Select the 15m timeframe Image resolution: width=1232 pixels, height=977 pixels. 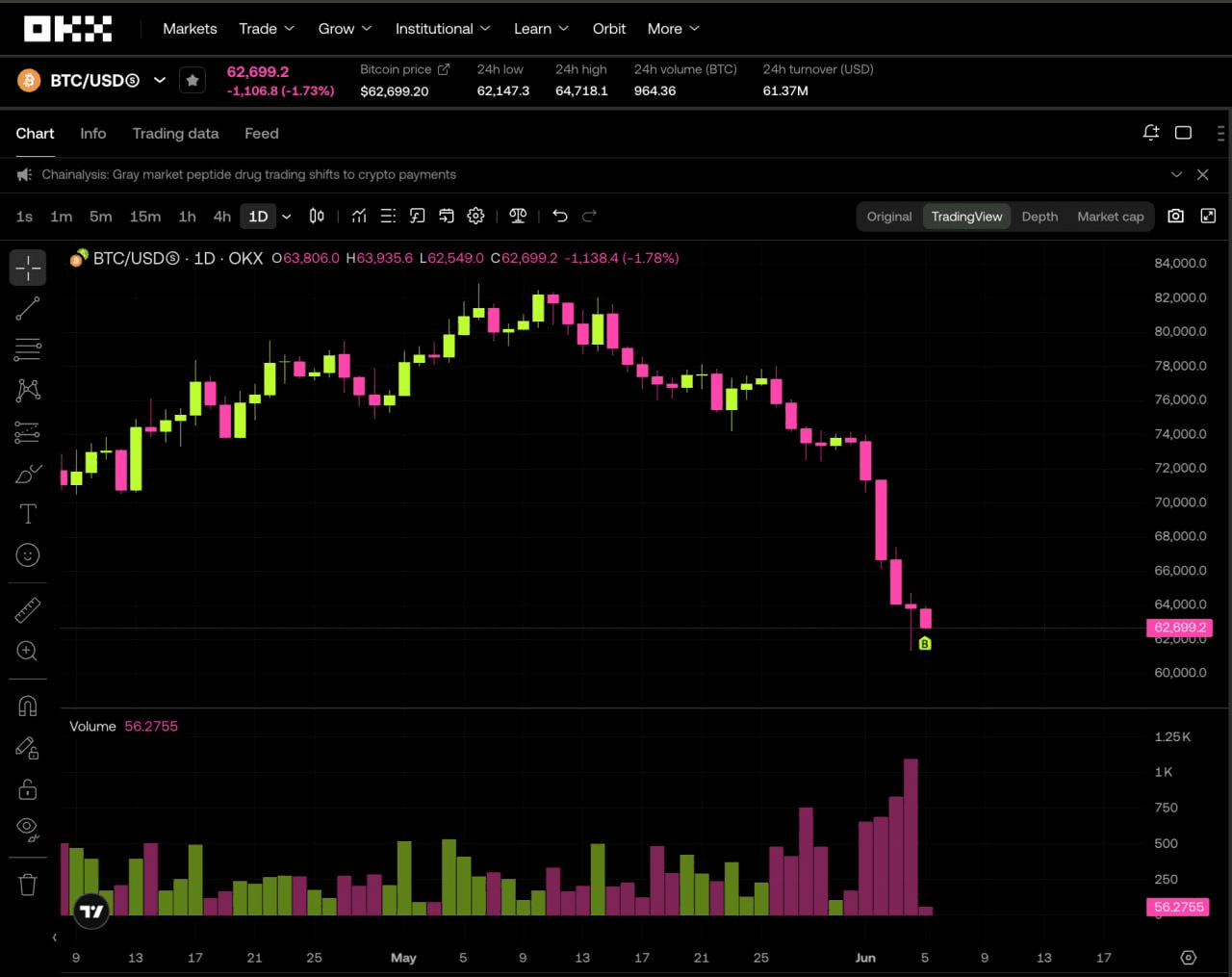click(x=145, y=217)
